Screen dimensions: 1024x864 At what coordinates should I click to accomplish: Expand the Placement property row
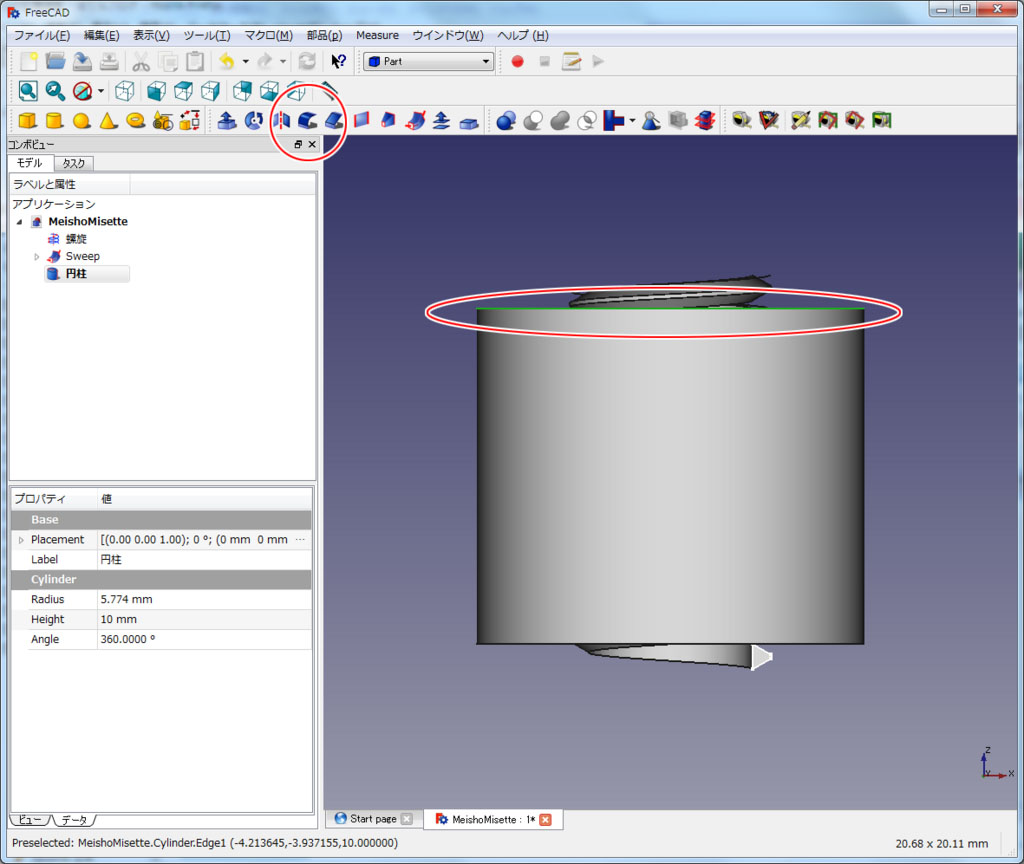point(21,540)
